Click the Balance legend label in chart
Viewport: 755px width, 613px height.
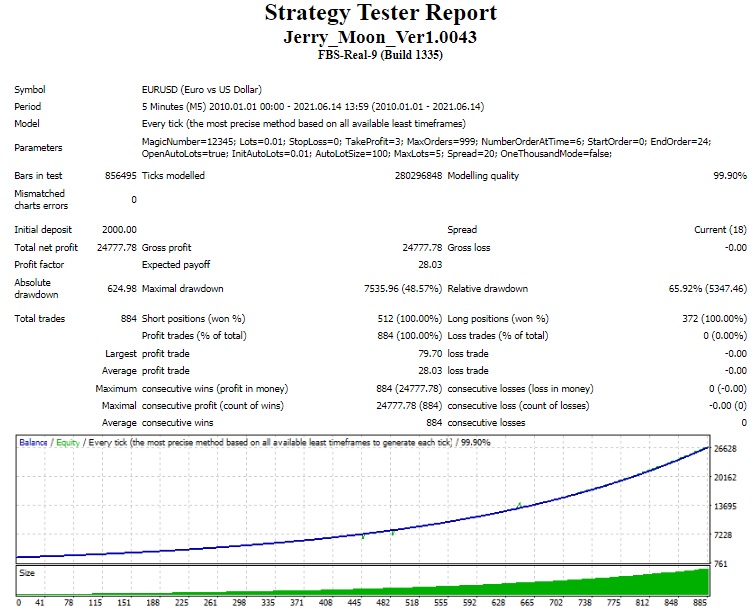coord(33,442)
